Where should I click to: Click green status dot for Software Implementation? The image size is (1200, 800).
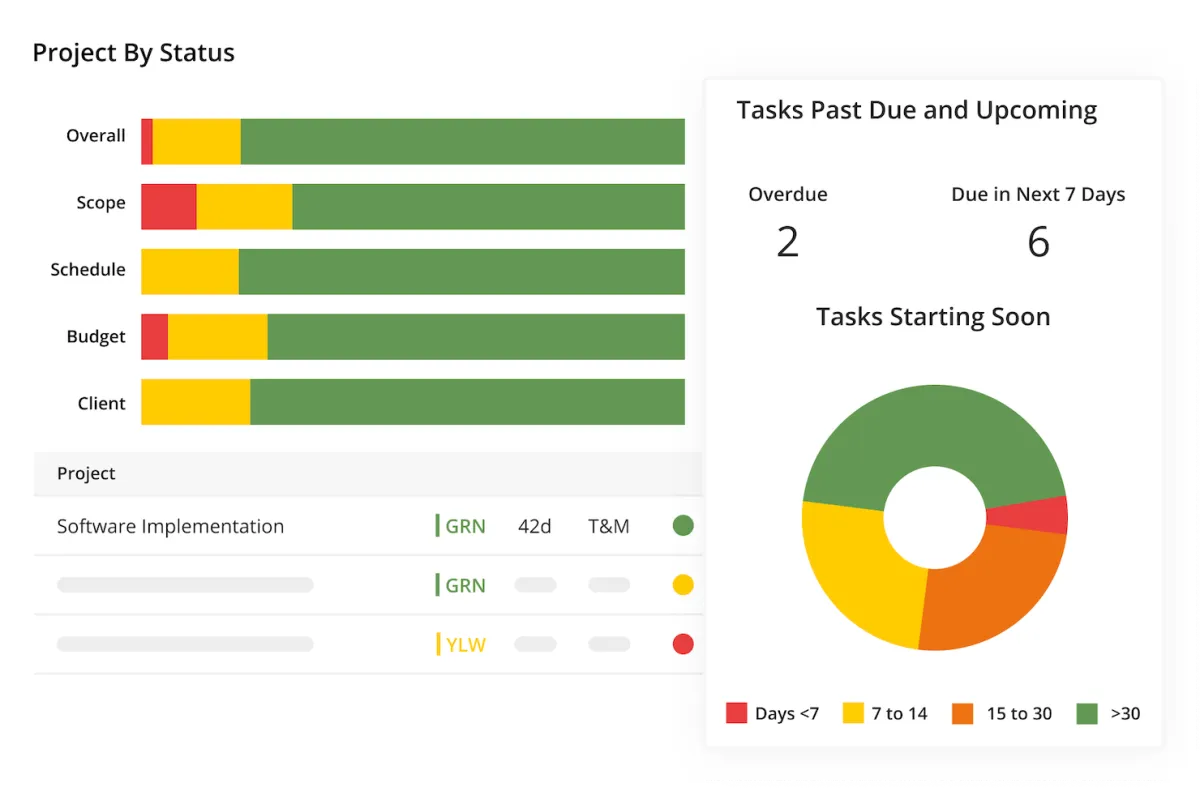click(683, 526)
